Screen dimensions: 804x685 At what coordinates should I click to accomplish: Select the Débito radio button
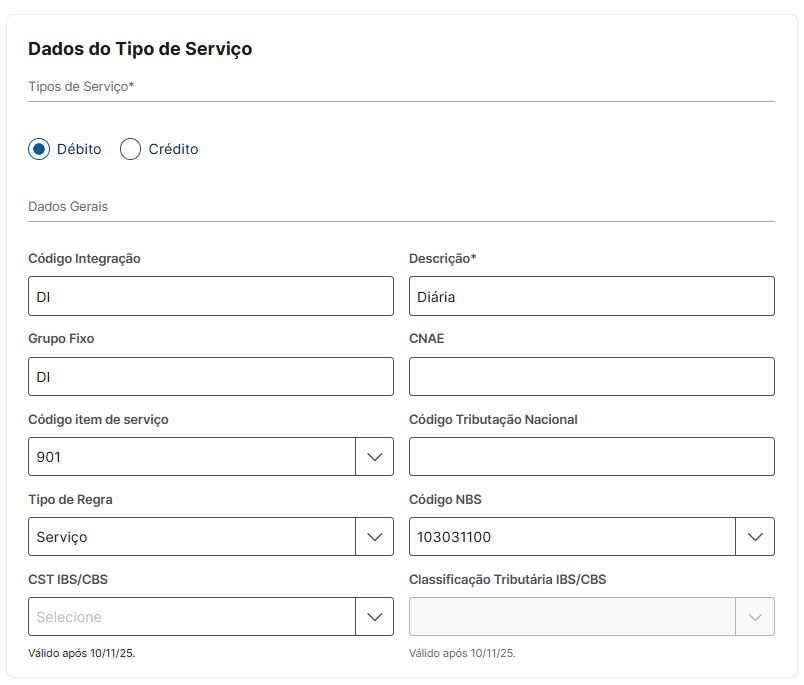click(39, 149)
